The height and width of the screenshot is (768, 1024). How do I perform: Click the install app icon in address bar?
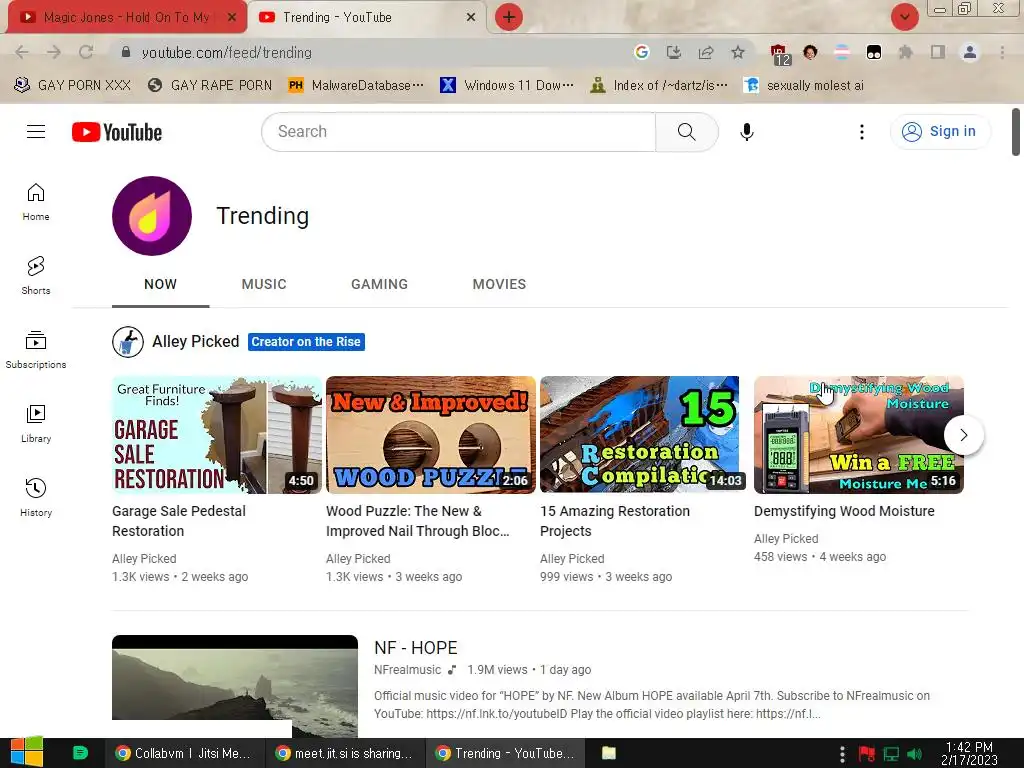[673, 52]
